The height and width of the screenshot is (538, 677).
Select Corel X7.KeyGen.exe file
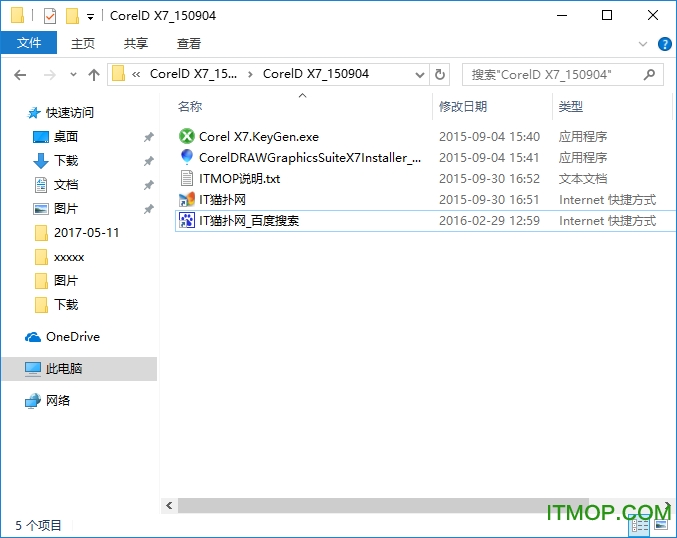[259, 136]
